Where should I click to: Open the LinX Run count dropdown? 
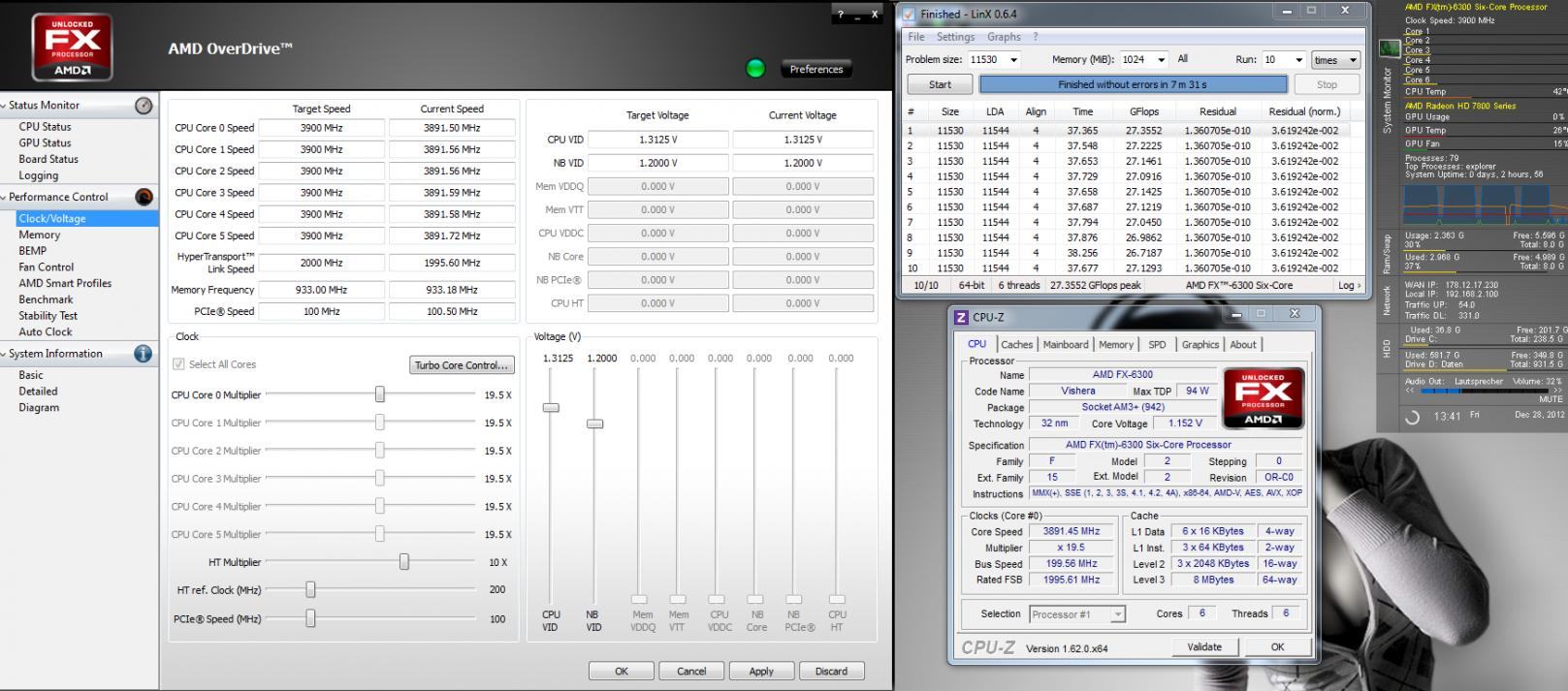coord(1298,60)
